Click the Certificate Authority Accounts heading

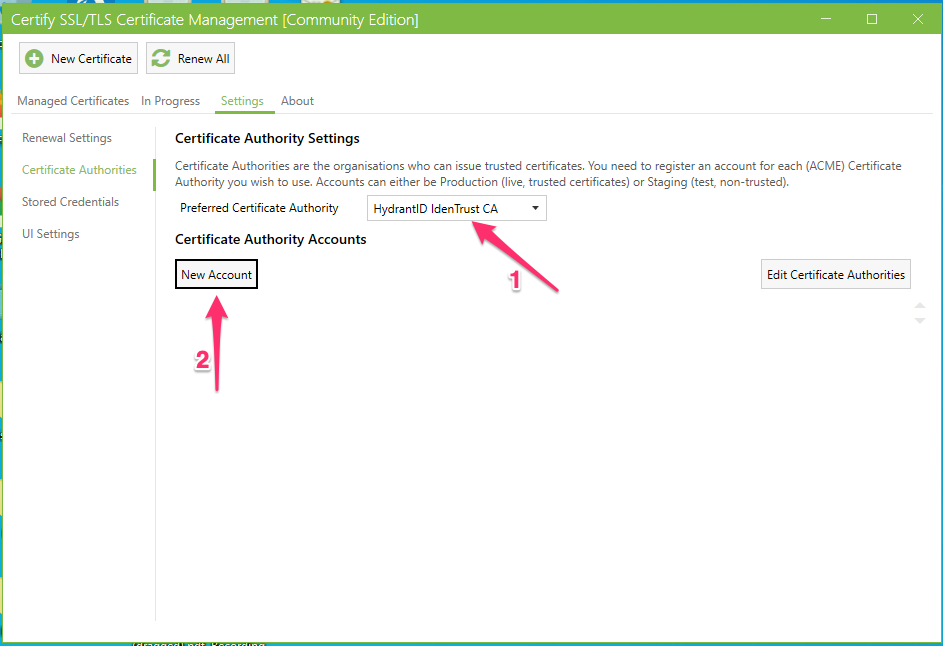(271, 239)
